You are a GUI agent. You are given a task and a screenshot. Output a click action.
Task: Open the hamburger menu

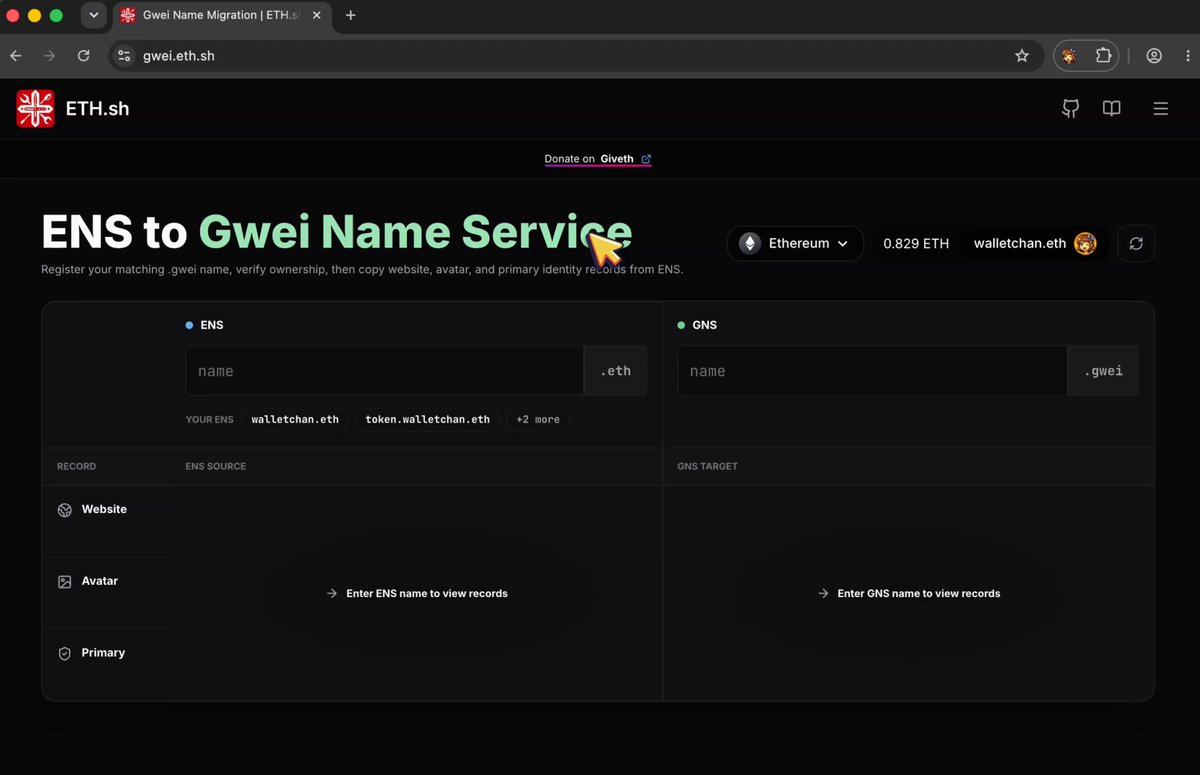(x=1160, y=109)
